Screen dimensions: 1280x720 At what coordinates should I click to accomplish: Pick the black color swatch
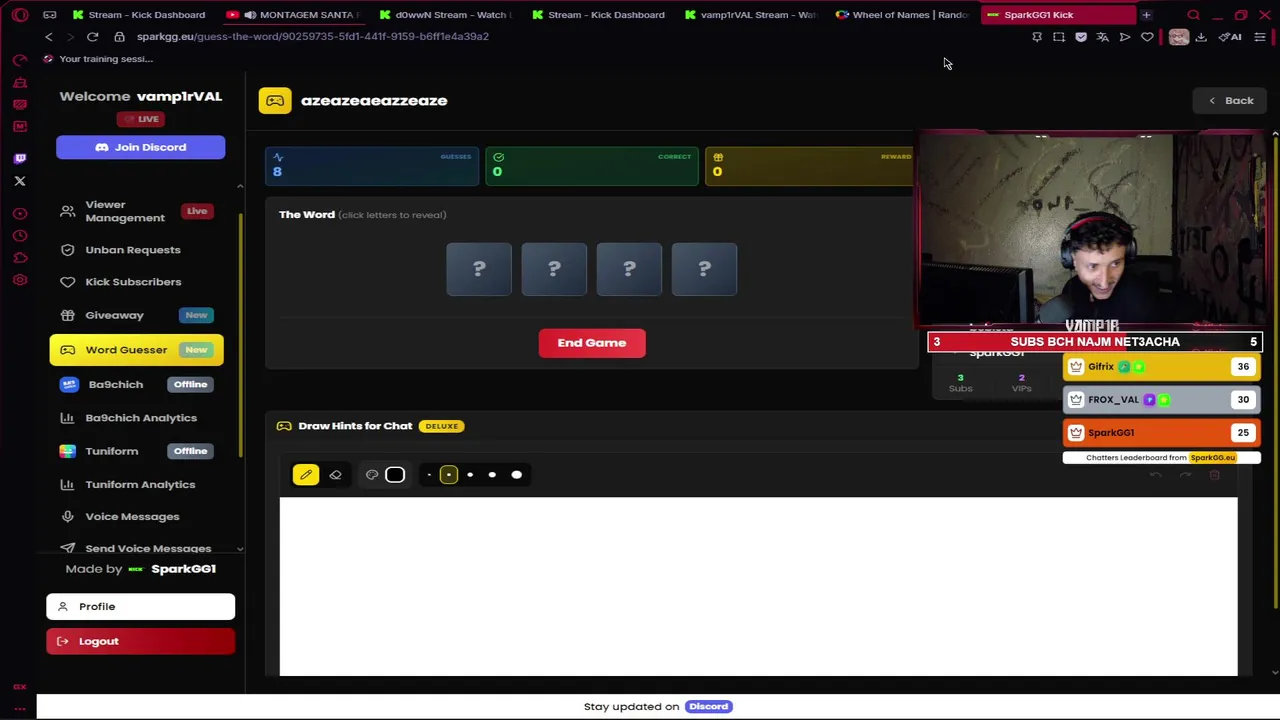pos(395,475)
